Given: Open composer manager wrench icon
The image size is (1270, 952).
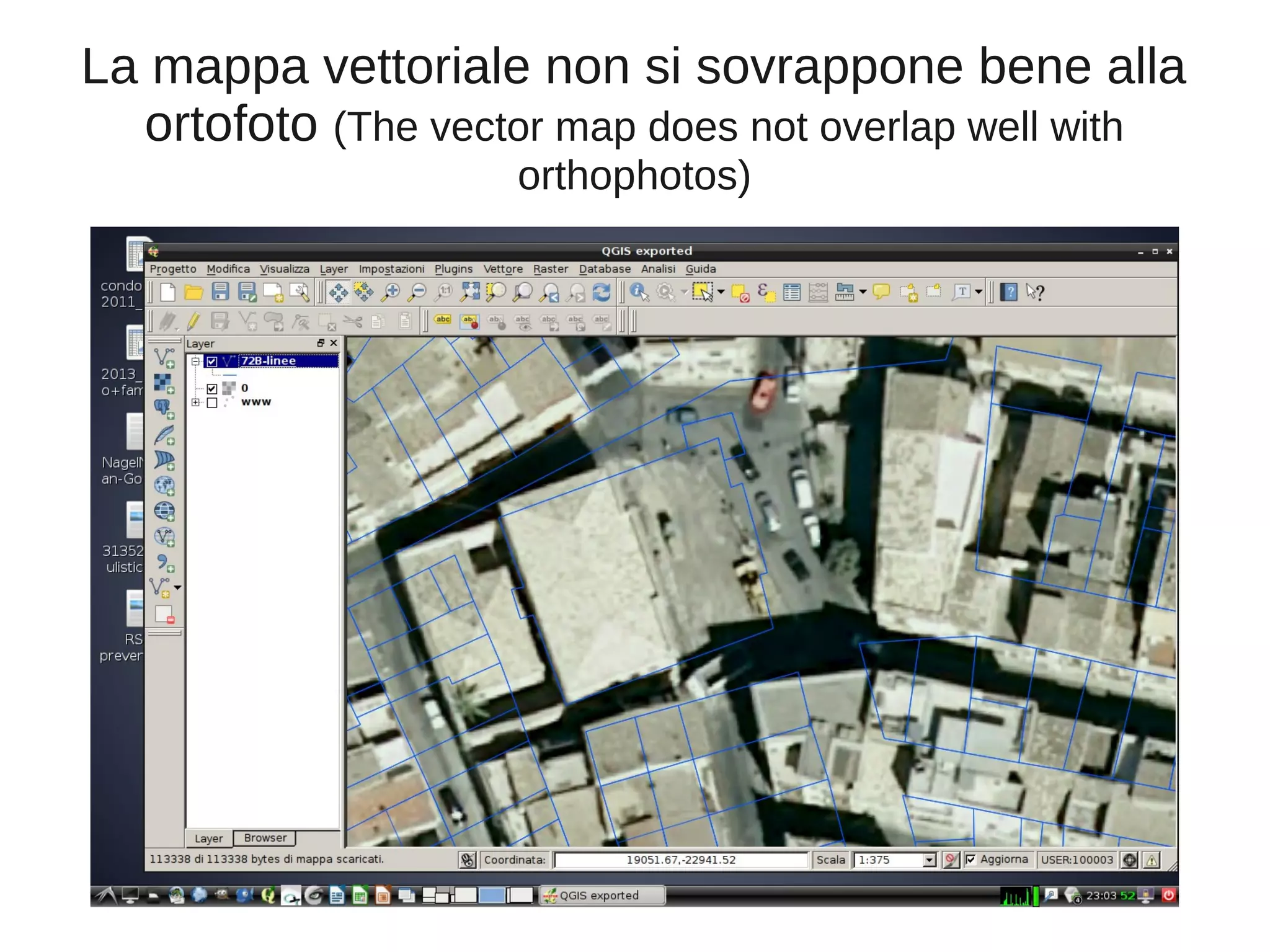Looking at the screenshot, I should [300, 292].
